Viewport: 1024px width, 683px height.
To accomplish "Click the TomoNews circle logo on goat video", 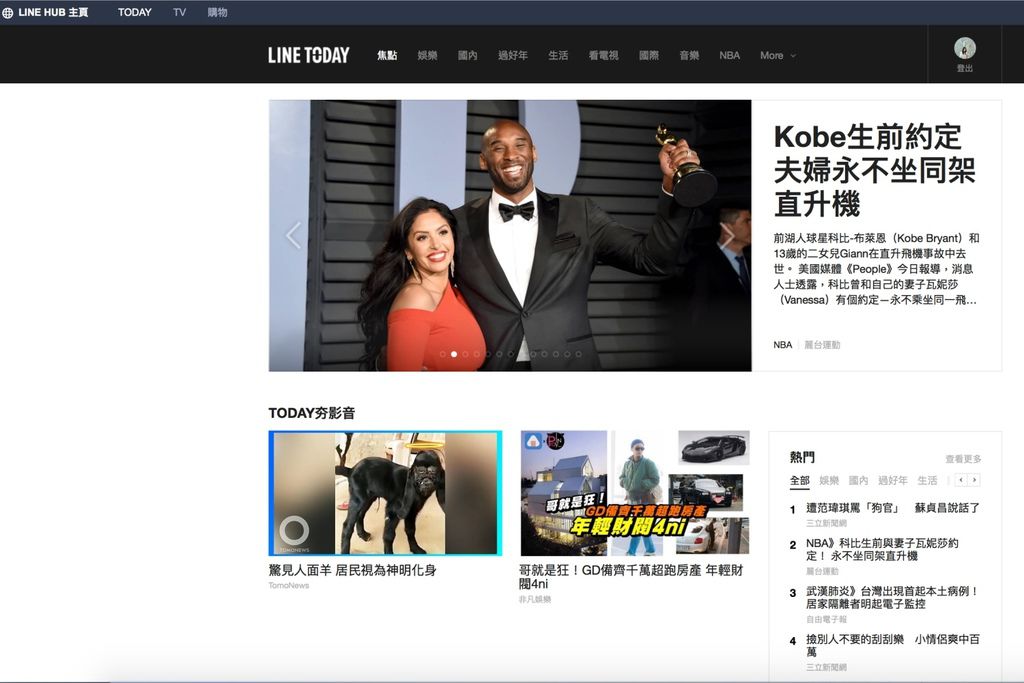I will tap(294, 530).
